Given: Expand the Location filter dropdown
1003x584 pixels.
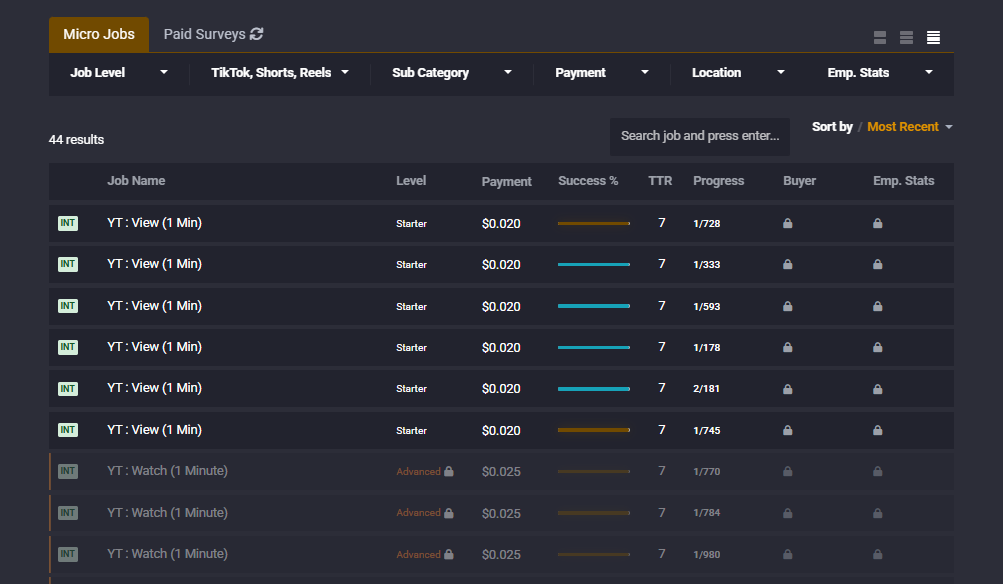Looking at the screenshot, I should pyautogui.click(x=738, y=73).
